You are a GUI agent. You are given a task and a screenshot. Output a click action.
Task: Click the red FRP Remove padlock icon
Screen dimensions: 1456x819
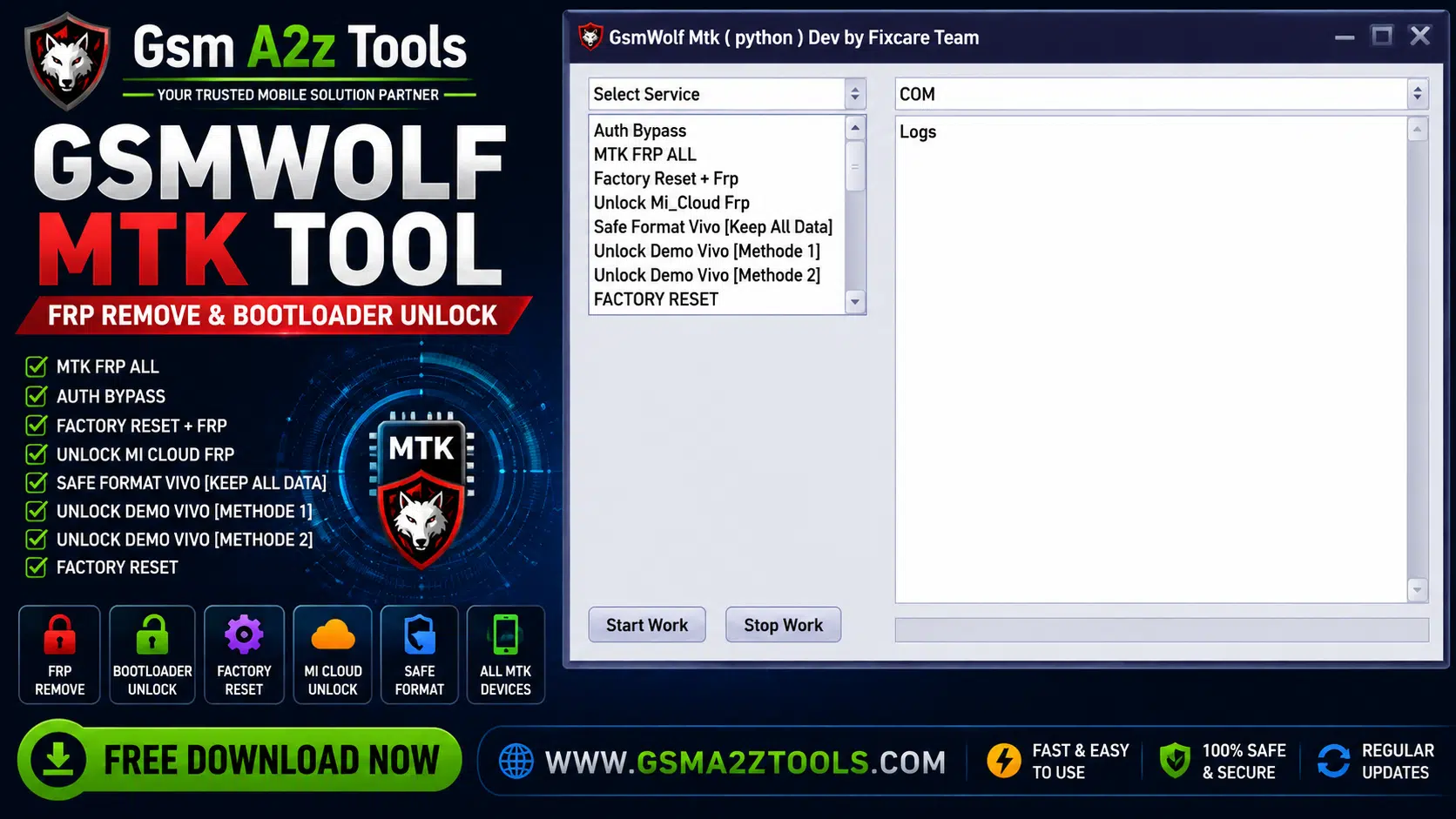point(59,634)
